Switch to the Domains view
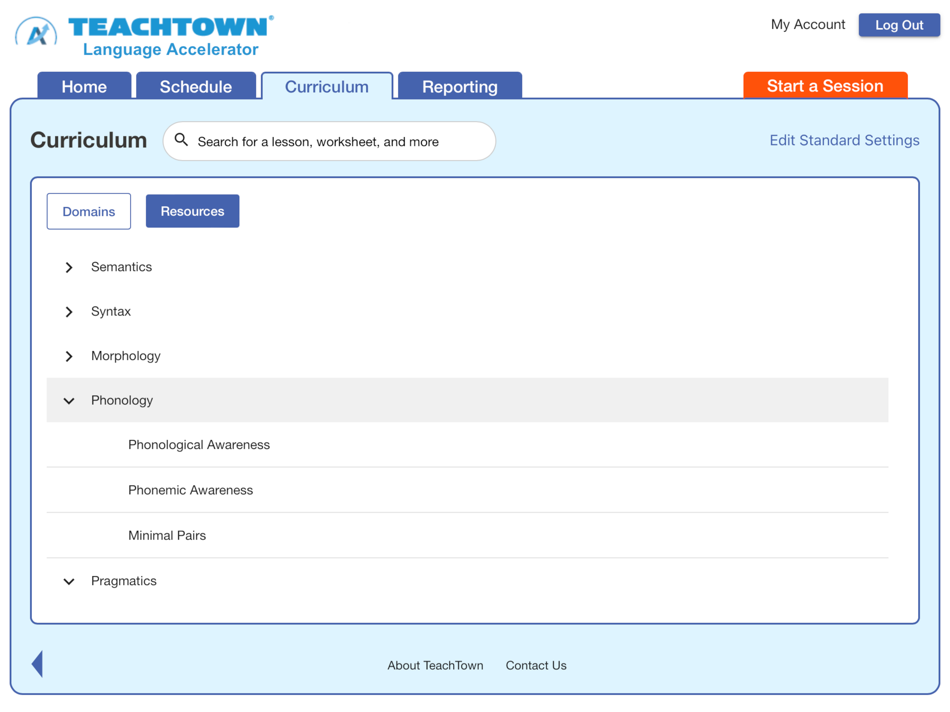 pyautogui.click(x=88, y=211)
